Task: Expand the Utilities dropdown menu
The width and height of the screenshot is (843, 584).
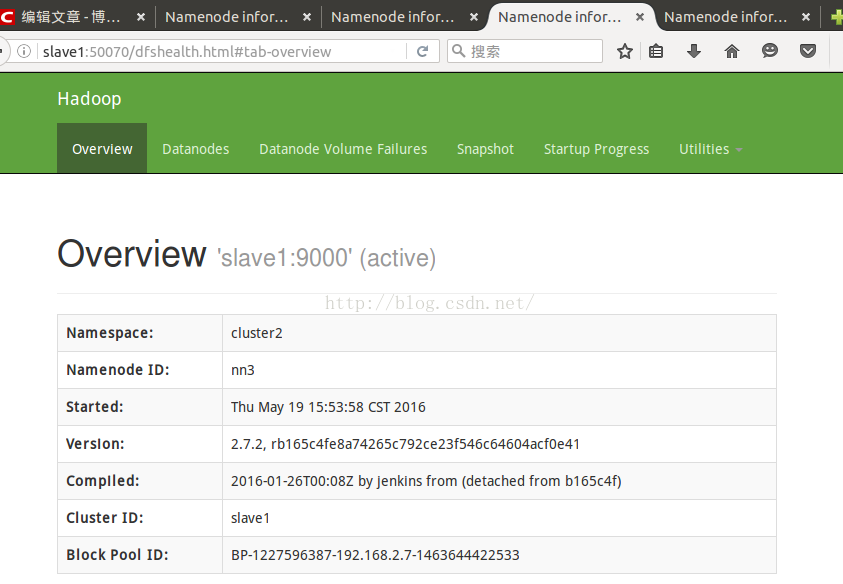Action: click(710, 149)
